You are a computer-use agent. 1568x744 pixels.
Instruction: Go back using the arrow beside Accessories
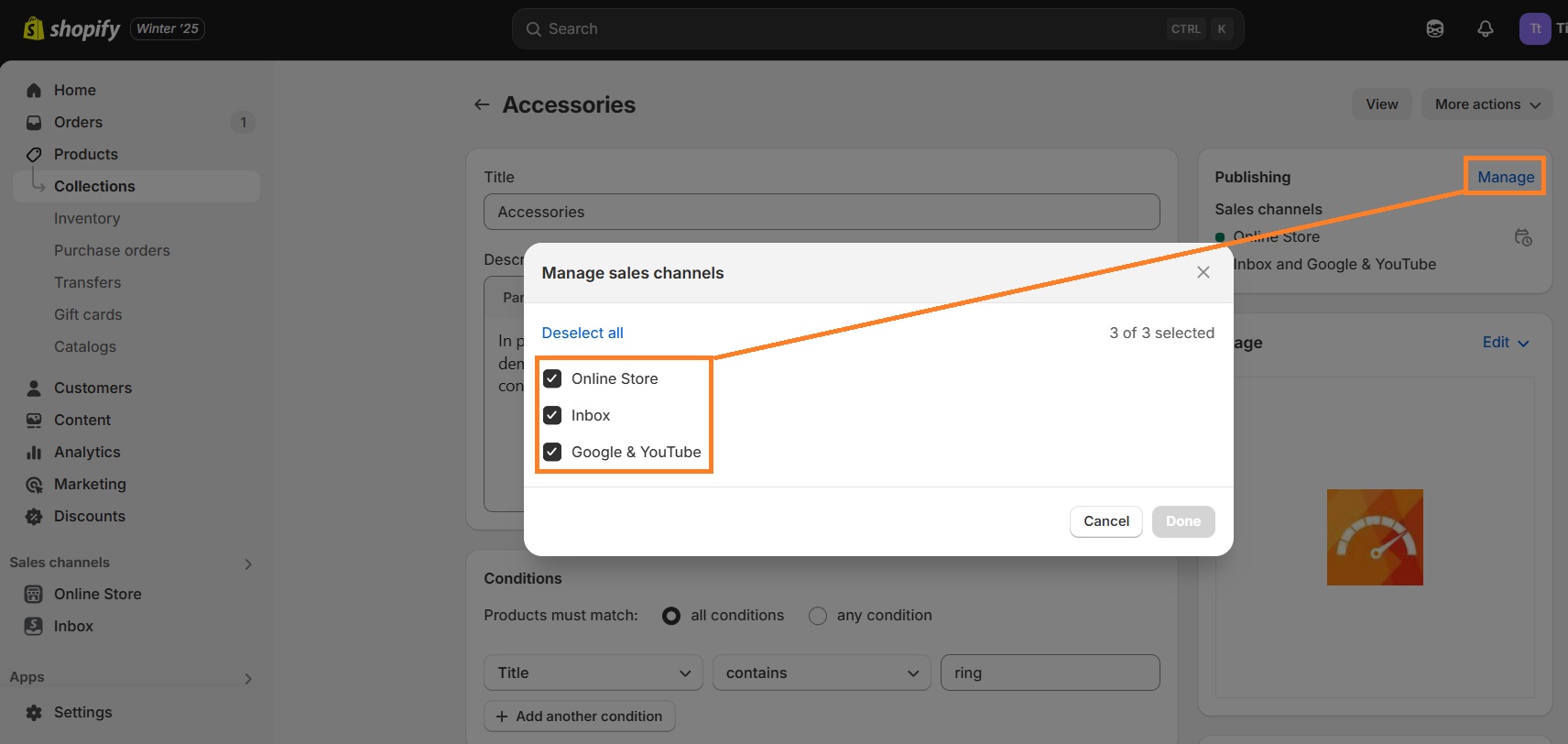[x=482, y=104]
